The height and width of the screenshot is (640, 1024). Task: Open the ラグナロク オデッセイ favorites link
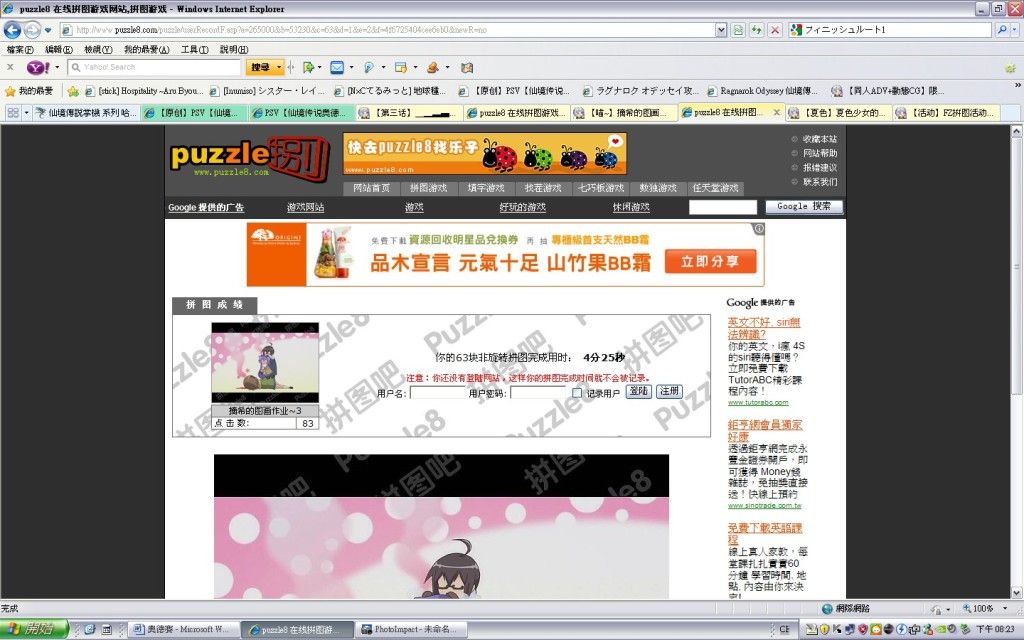pos(641,91)
